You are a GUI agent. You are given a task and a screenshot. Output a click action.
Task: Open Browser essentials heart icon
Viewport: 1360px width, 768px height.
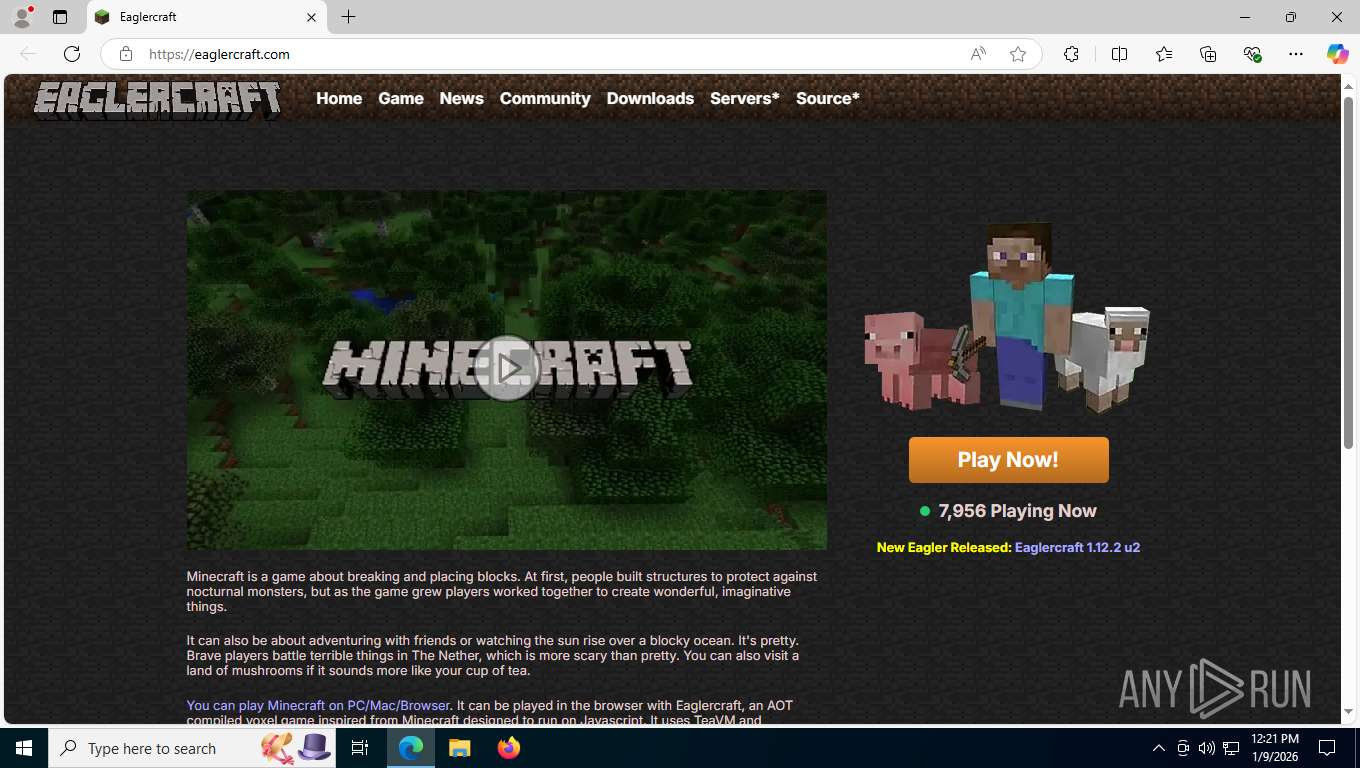pyautogui.click(x=1252, y=54)
